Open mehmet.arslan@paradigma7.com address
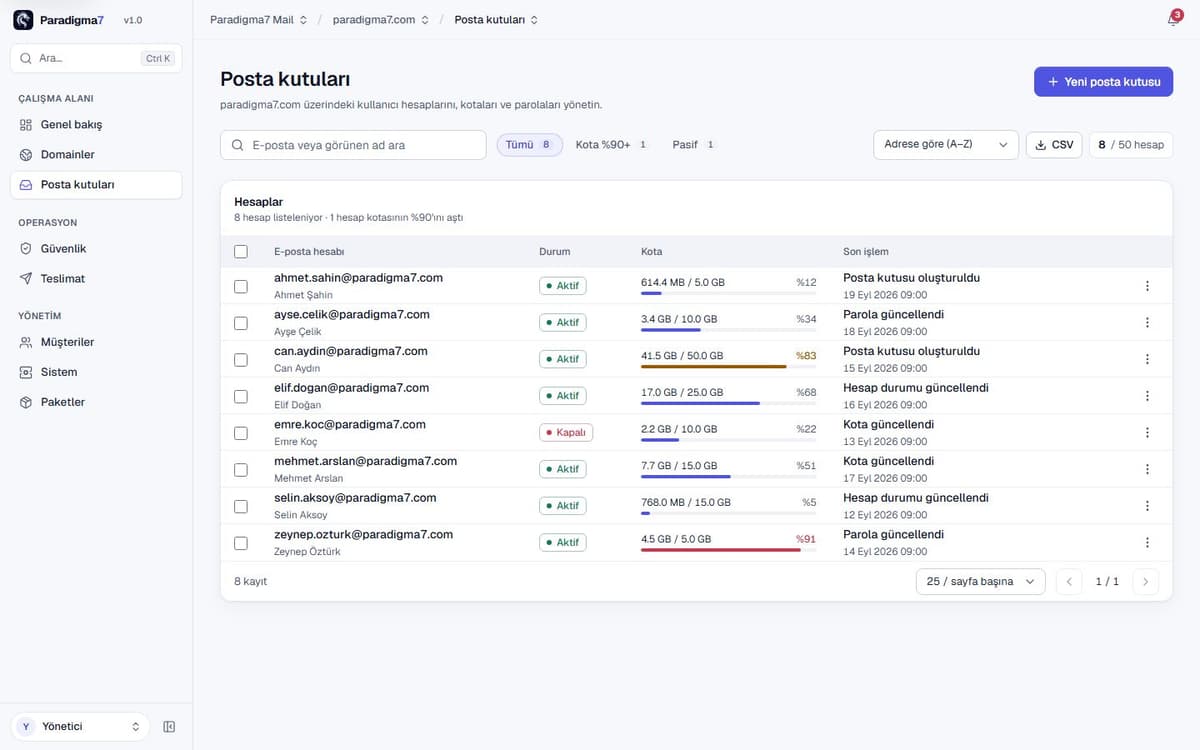The height and width of the screenshot is (750, 1200). (x=365, y=461)
